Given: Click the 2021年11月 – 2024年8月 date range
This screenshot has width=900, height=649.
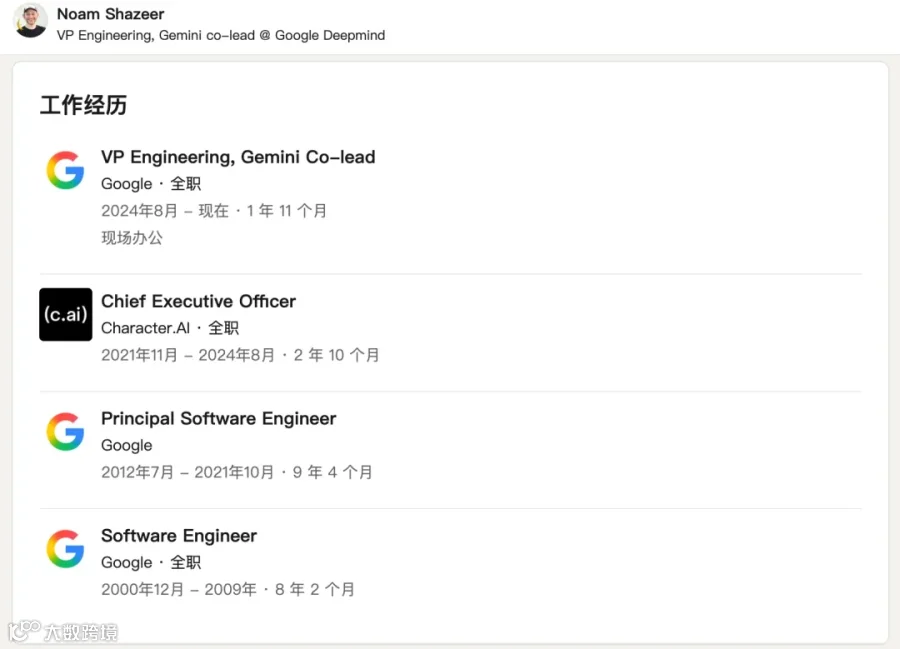Looking at the screenshot, I should [x=188, y=355].
